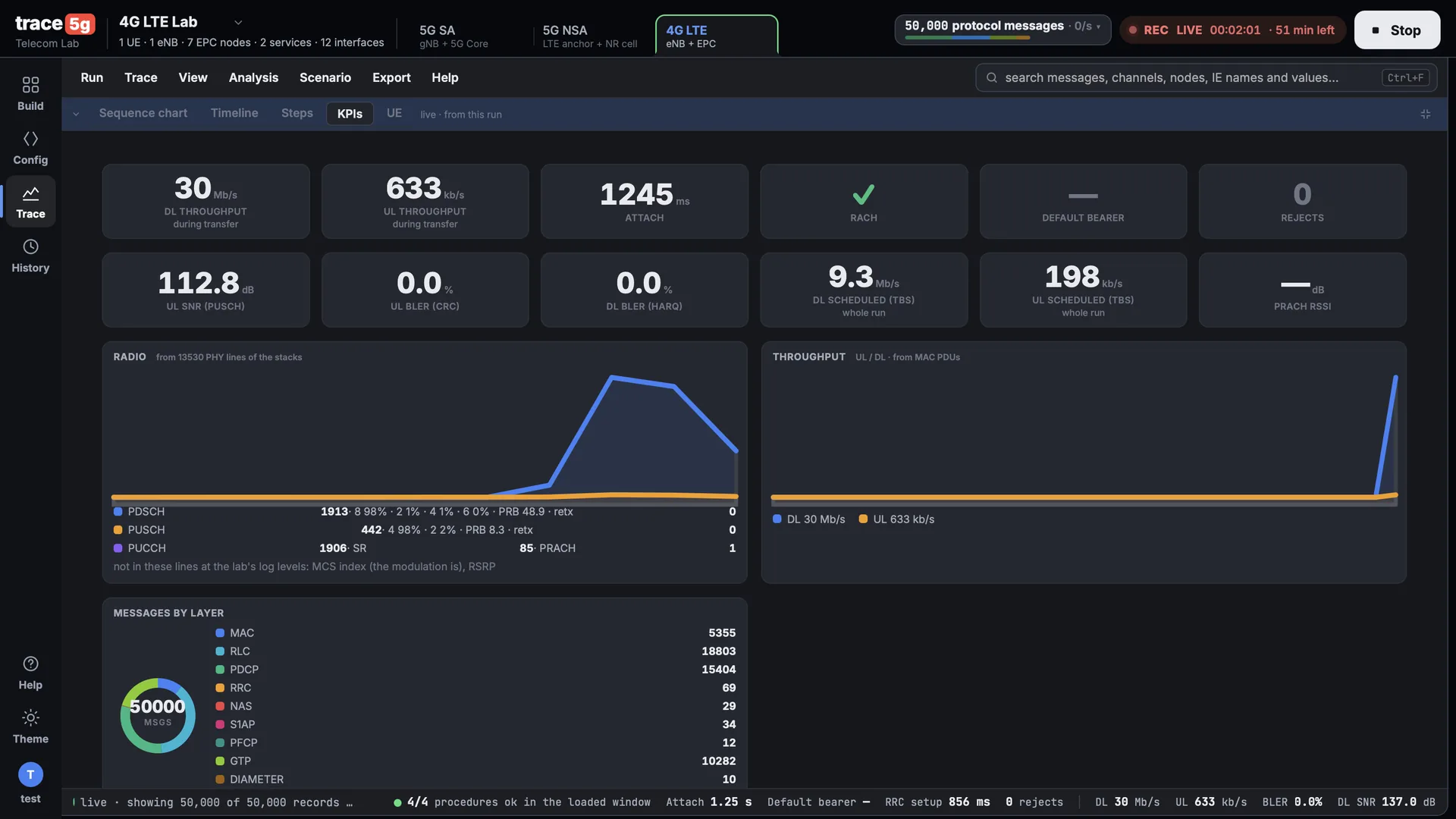
Task: Click the S1AP layer row
Action: click(x=475, y=724)
